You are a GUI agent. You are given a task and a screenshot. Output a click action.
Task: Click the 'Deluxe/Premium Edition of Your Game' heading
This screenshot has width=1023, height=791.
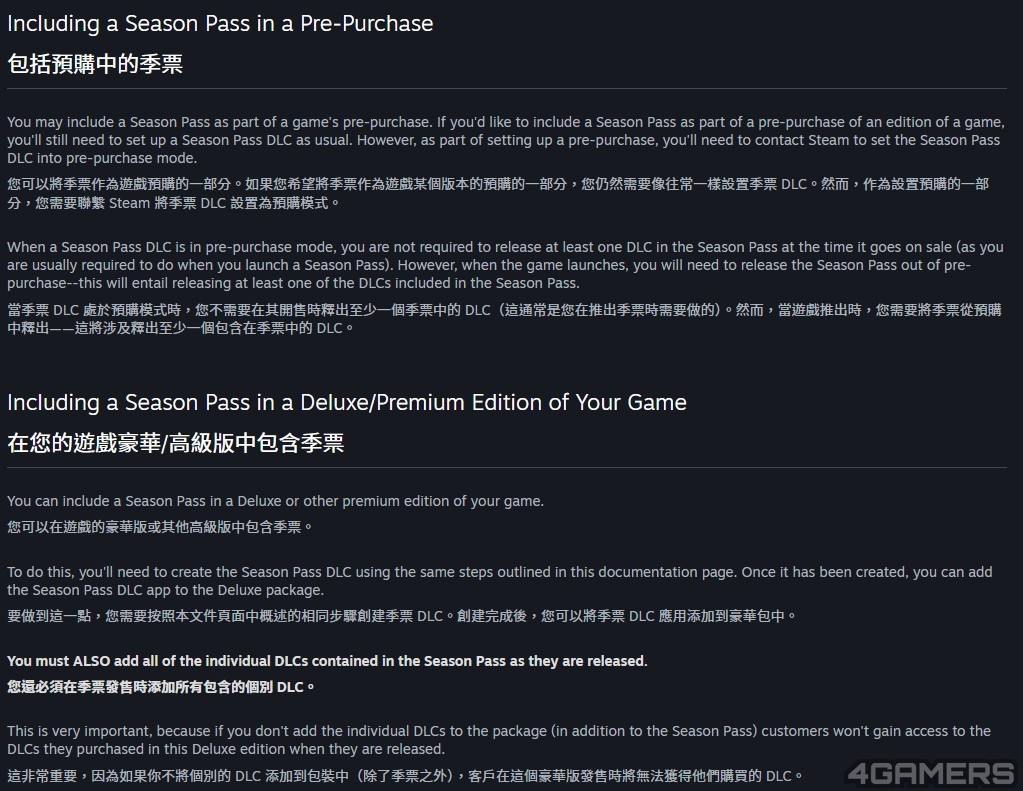[346, 403]
